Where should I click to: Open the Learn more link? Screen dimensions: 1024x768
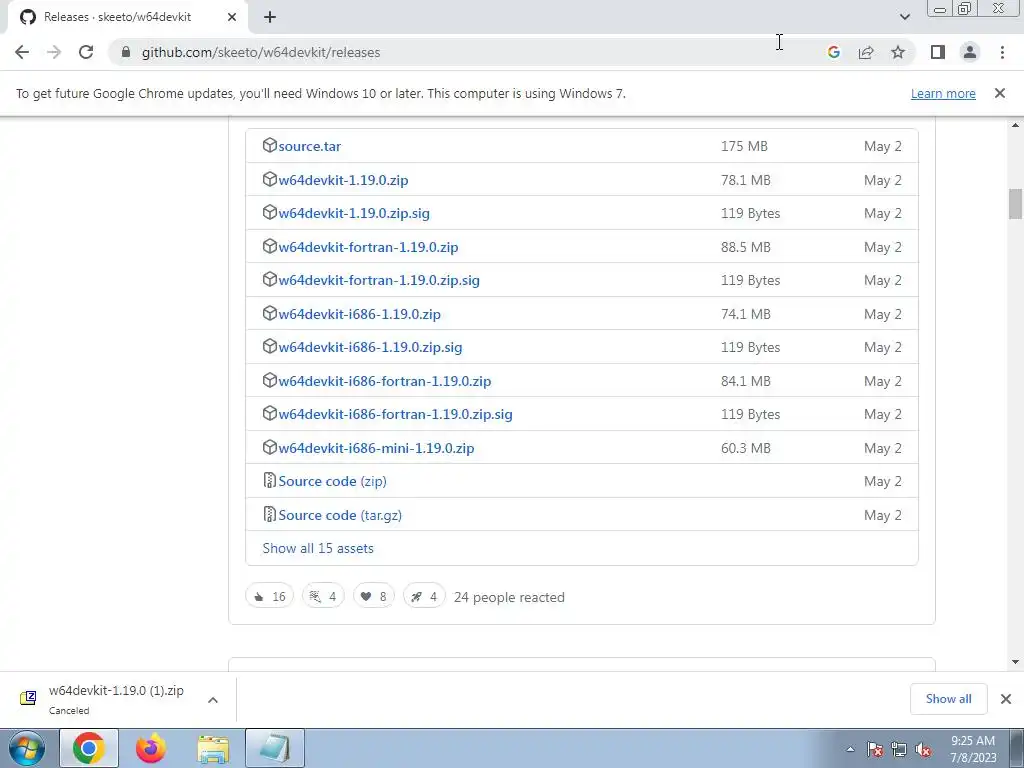(943, 93)
